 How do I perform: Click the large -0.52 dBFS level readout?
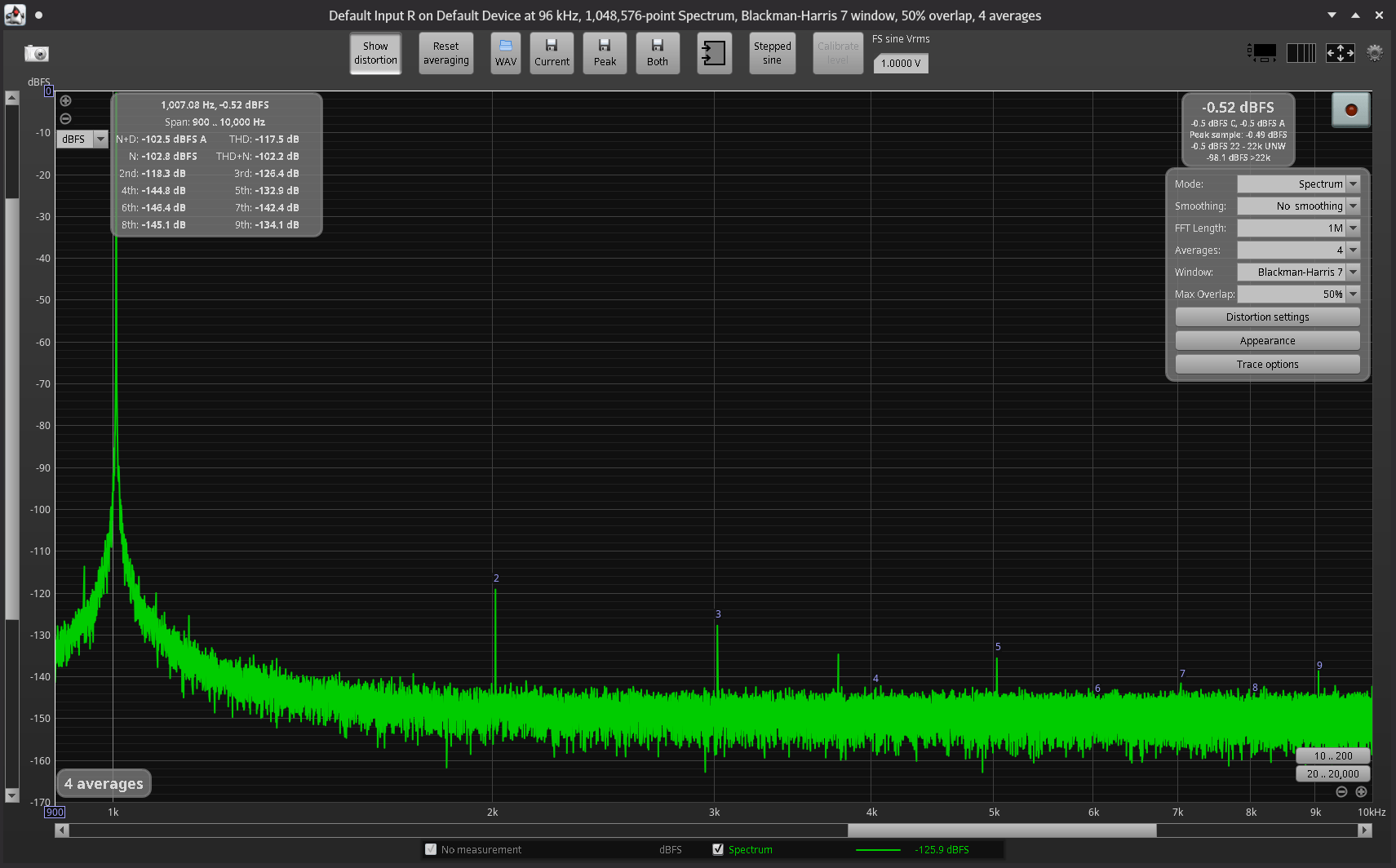click(1238, 107)
